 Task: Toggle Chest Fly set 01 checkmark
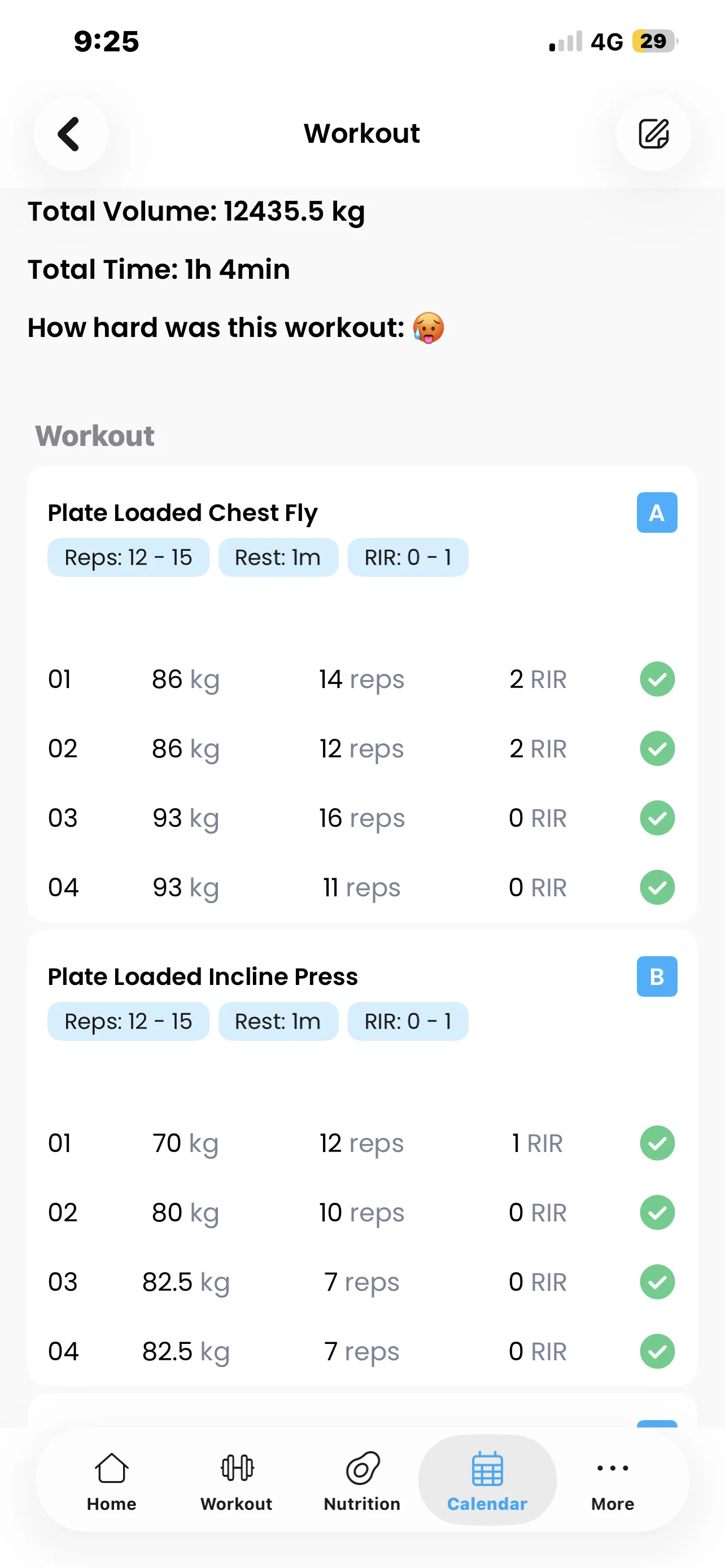[x=657, y=678]
